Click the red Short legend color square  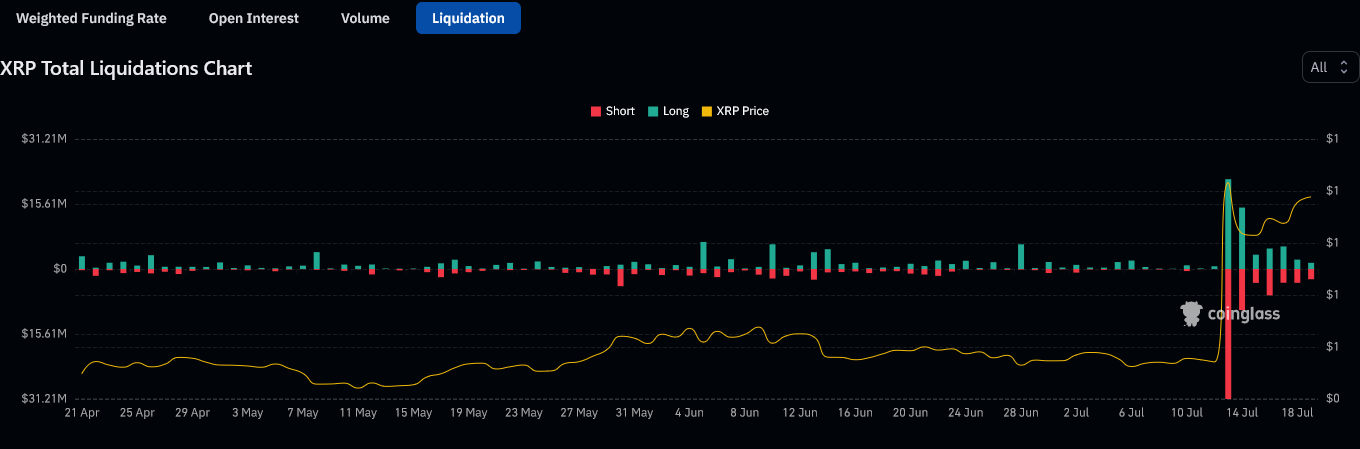pyautogui.click(x=596, y=111)
